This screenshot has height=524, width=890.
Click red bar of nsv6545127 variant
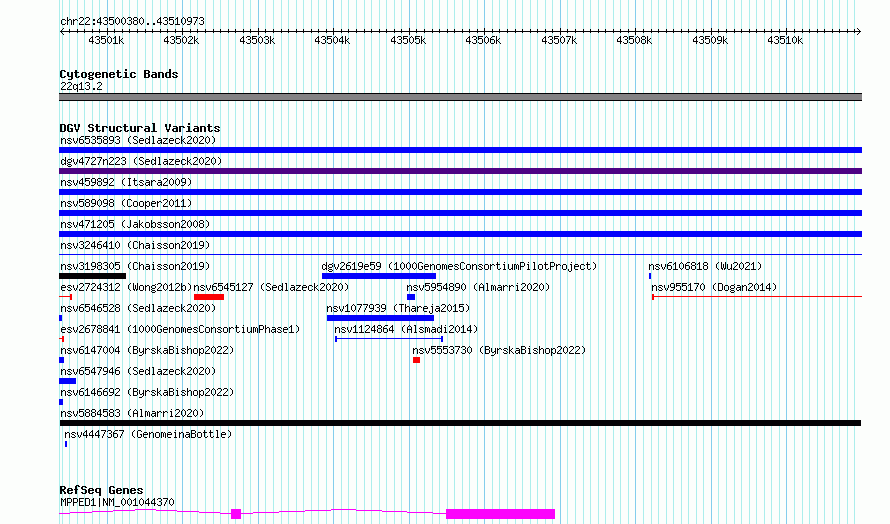point(209,297)
